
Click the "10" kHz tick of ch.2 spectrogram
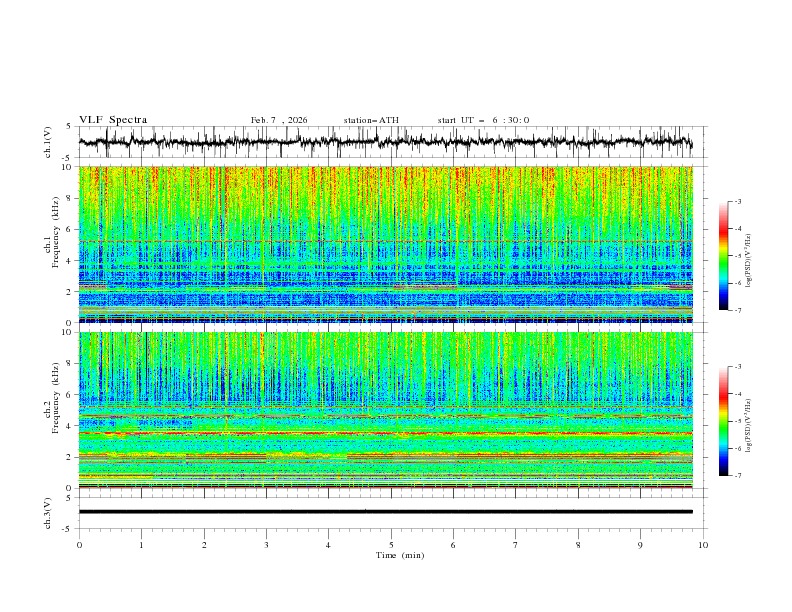[69, 332]
